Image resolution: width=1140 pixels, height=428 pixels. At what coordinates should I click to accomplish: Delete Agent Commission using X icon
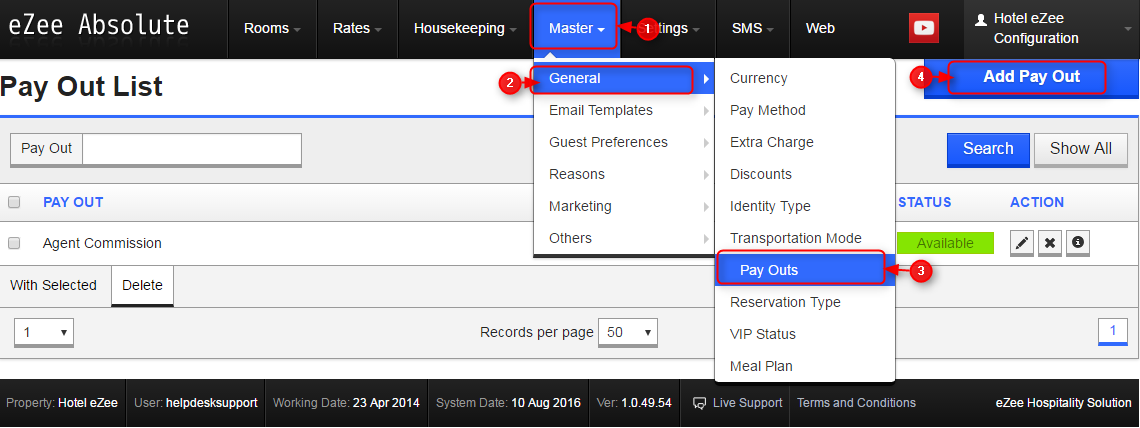pos(1050,243)
